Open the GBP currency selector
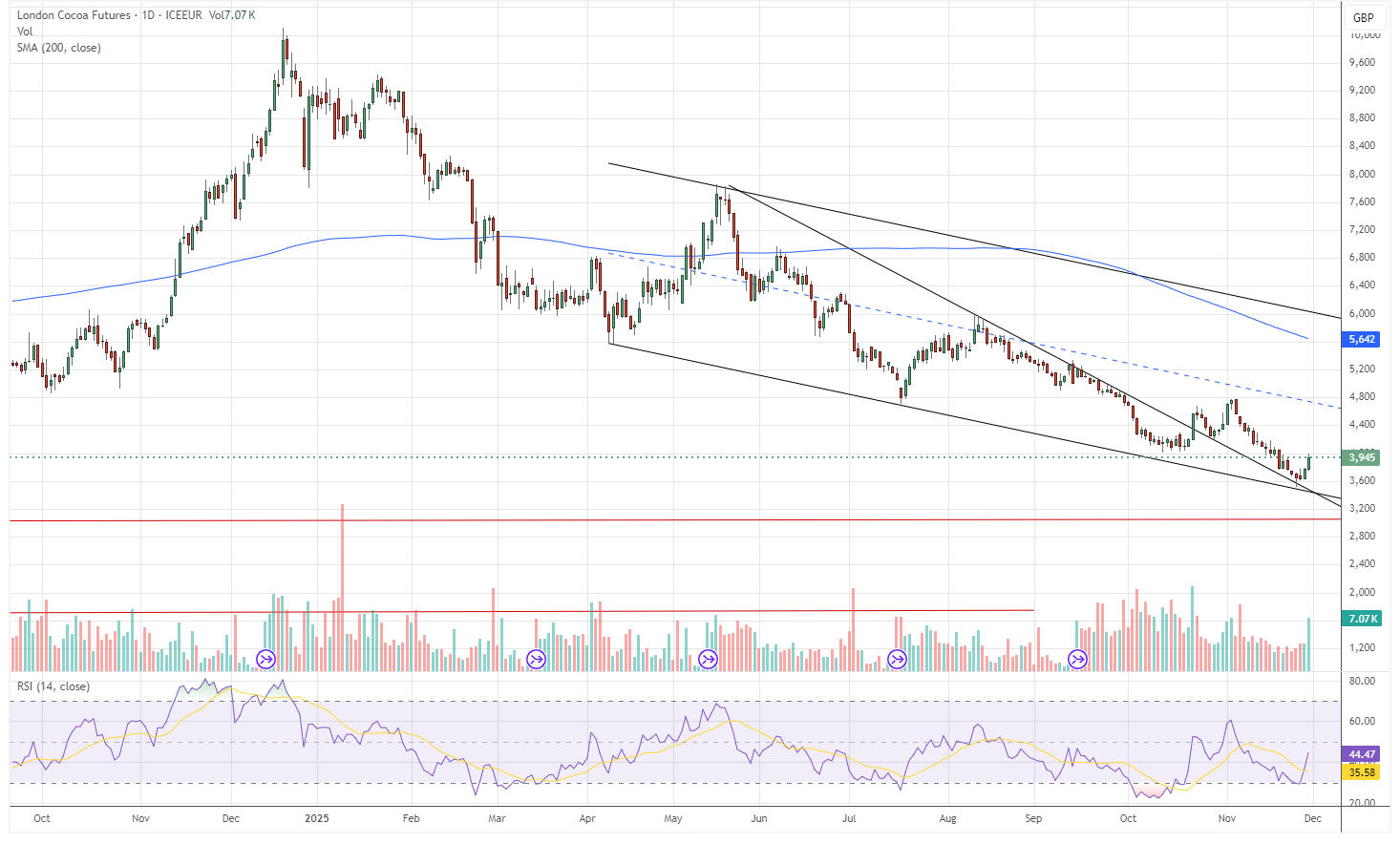The width and height of the screenshot is (1400, 844). click(x=1363, y=16)
